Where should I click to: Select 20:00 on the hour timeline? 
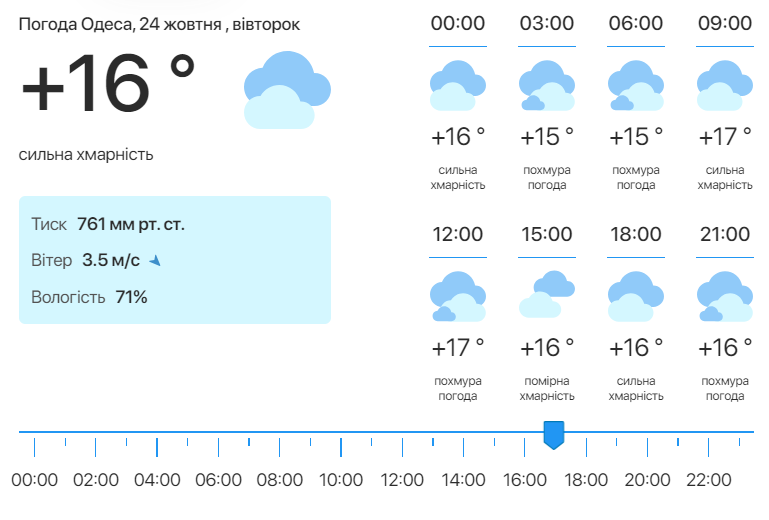pyautogui.click(x=647, y=480)
